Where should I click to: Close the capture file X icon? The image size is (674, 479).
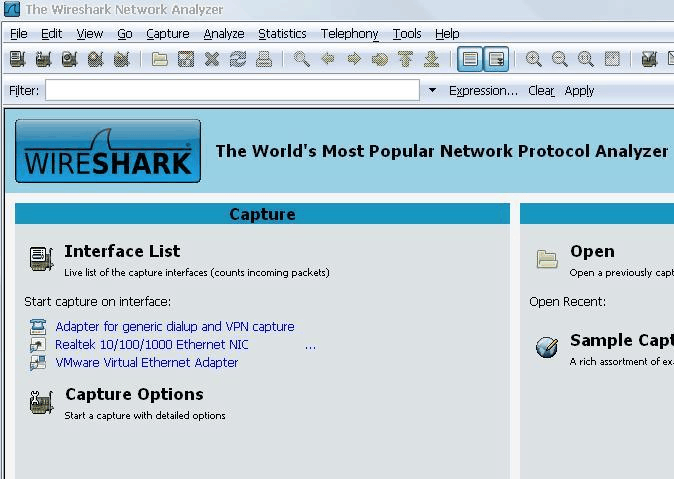[x=212, y=59]
